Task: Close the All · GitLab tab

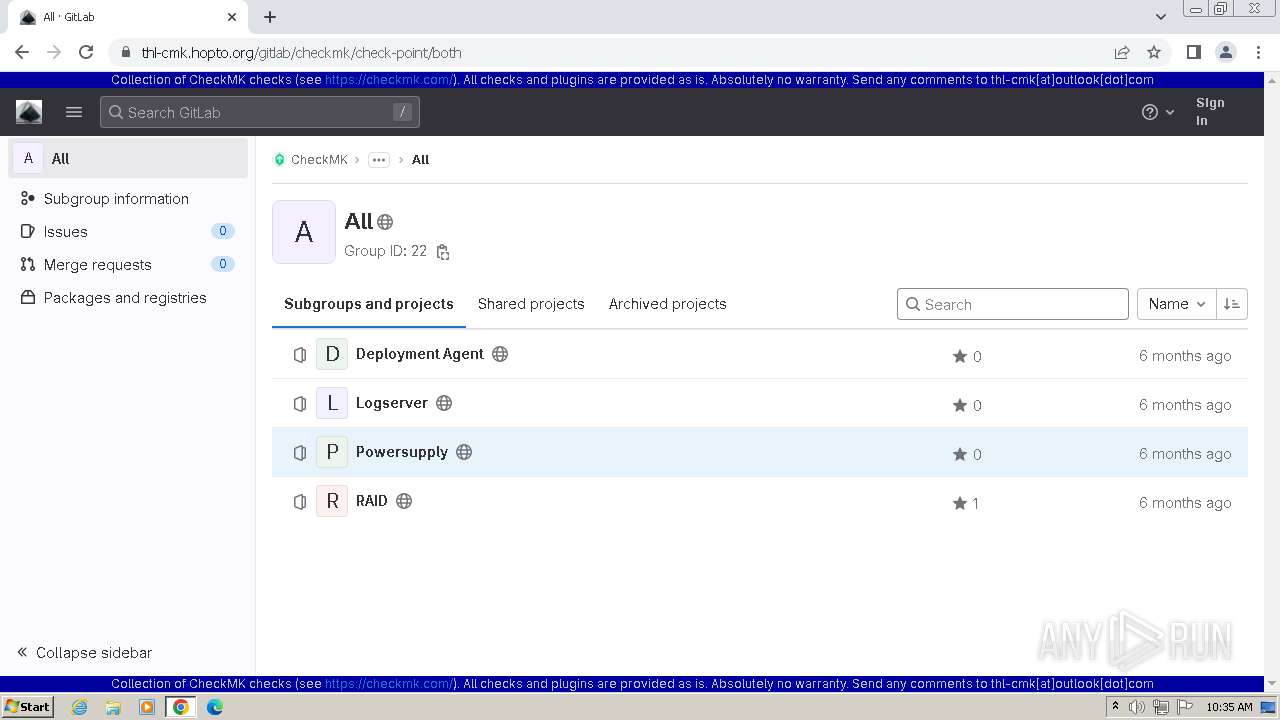Action: 232,17
